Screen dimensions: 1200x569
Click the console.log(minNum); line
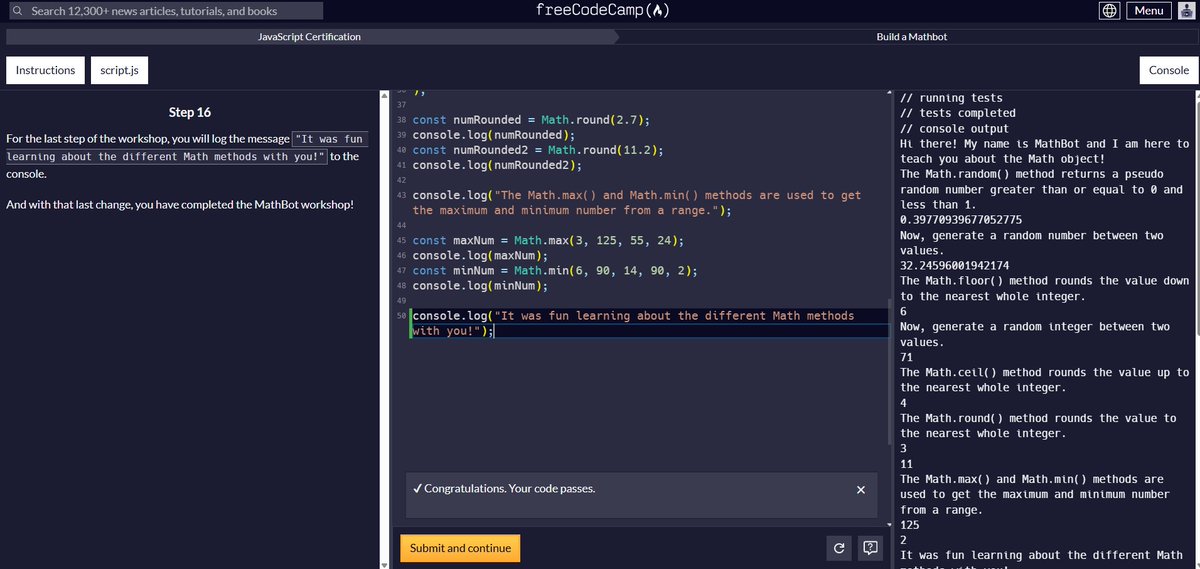click(480, 285)
